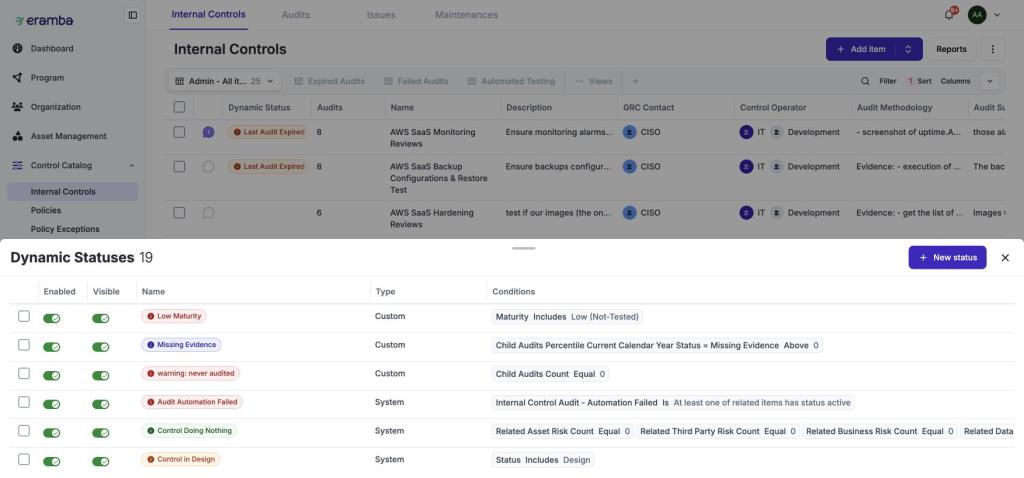Select the Internal Controls tab
1024x478 pixels.
click(208, 14)
